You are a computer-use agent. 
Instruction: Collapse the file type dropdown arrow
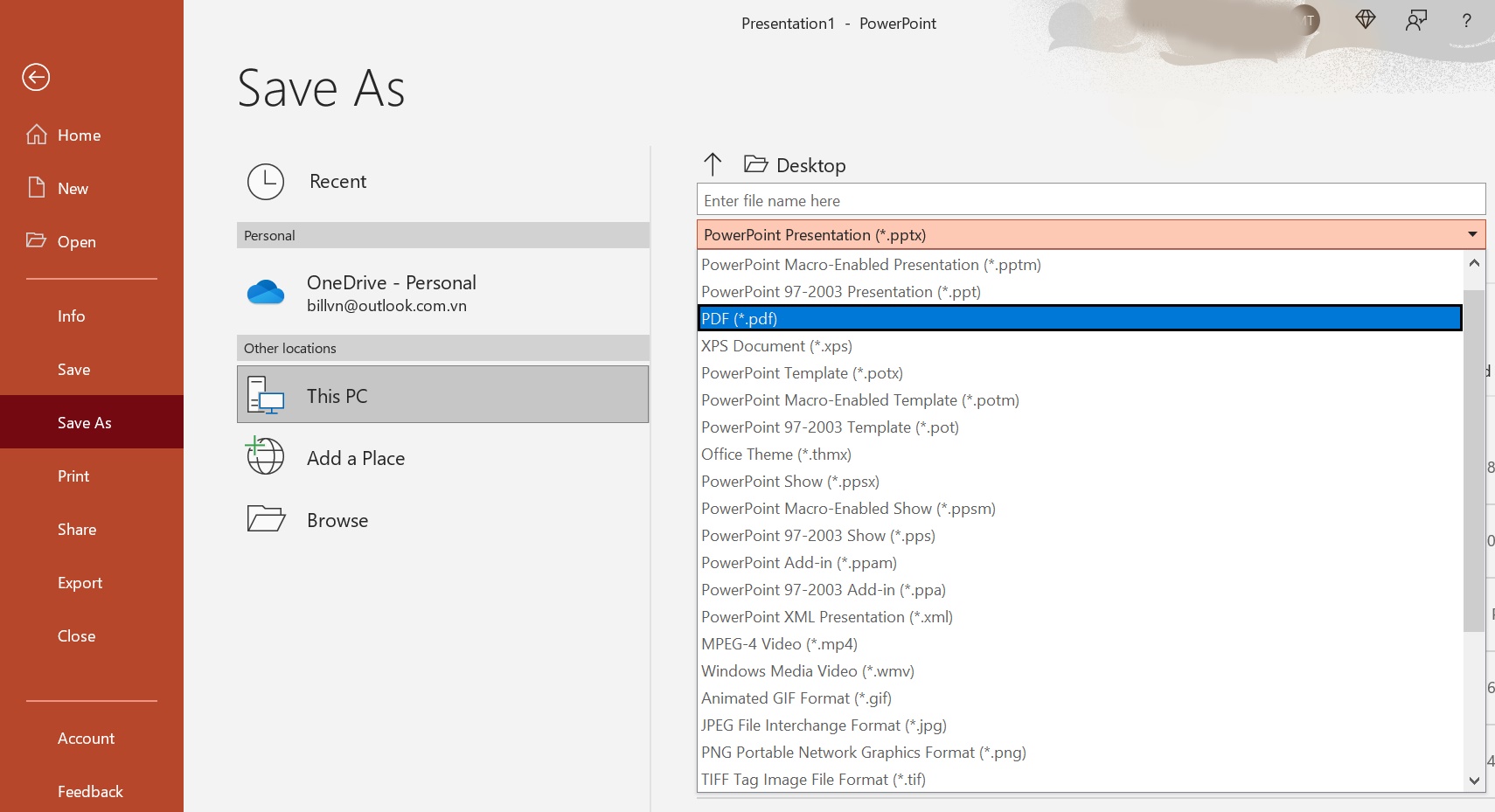pos(1472,234)
